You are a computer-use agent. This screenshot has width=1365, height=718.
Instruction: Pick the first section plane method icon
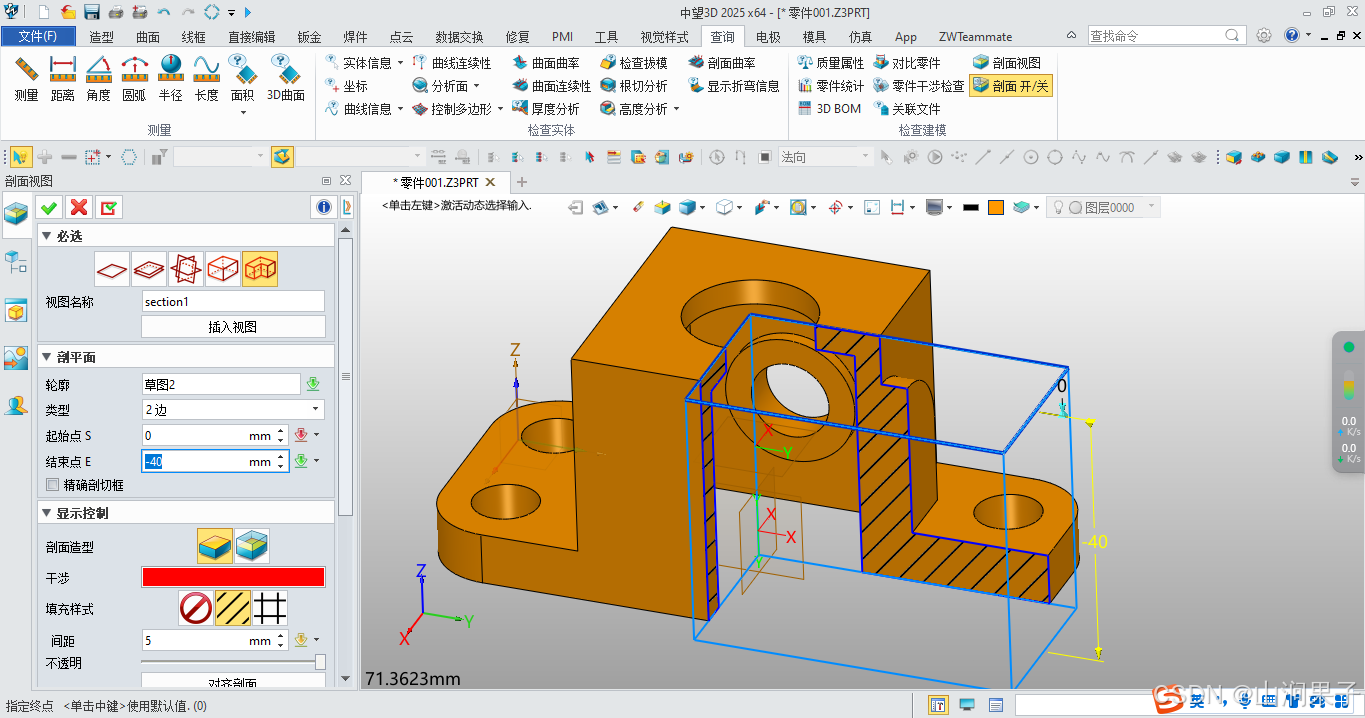[x=112, y=268]
